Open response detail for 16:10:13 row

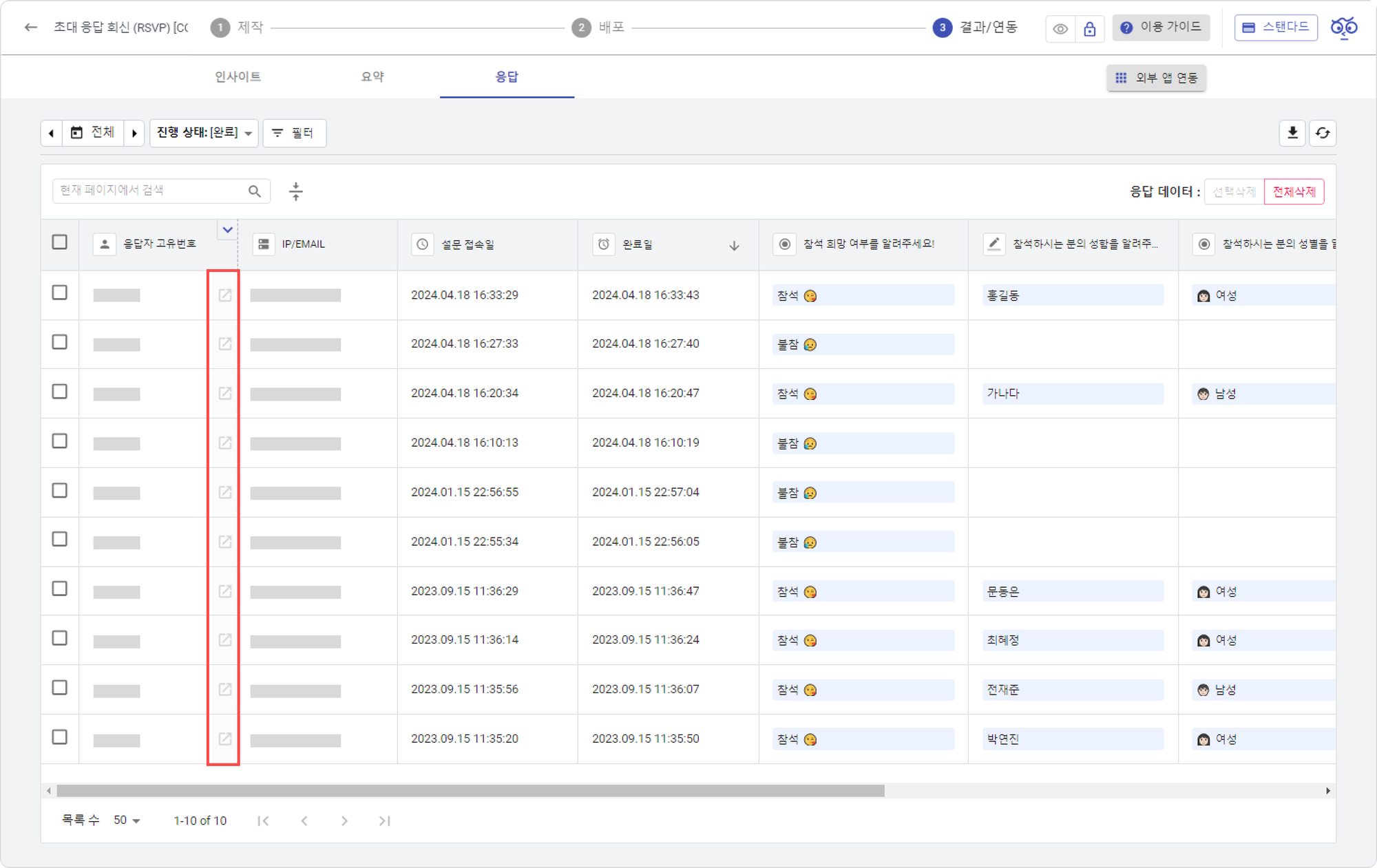coord(225,443)
